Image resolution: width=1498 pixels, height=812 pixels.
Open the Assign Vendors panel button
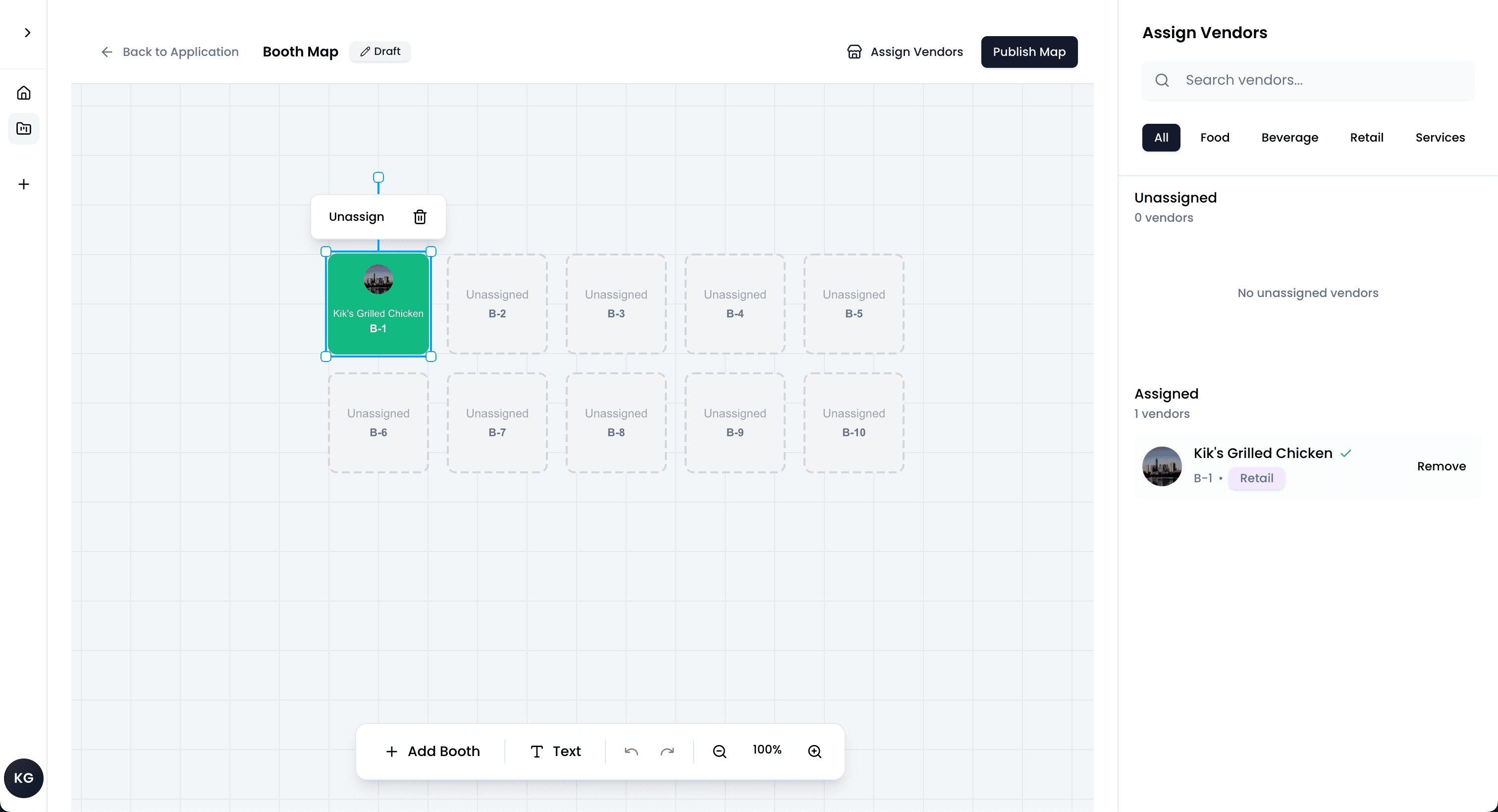pyautogui.click(x=905, y=51)
